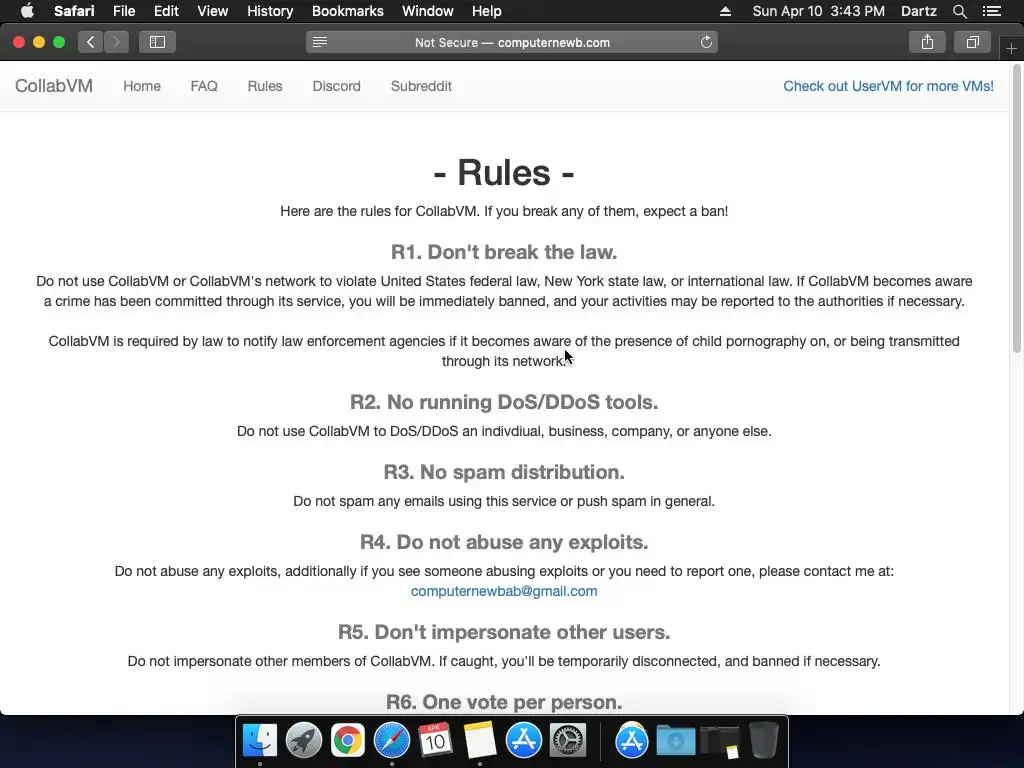Click the CollabVM brand link
This screenshot has width=1024, height=768.
tap(54, 86)
